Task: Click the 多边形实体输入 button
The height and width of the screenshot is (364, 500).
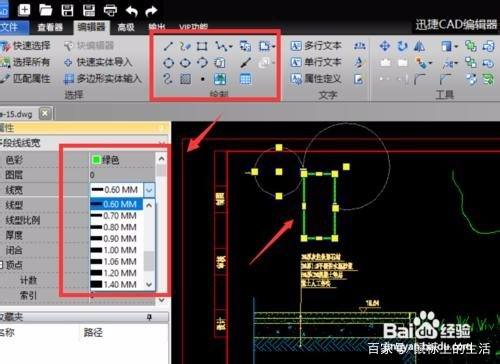Action: (x=103, y=79)
